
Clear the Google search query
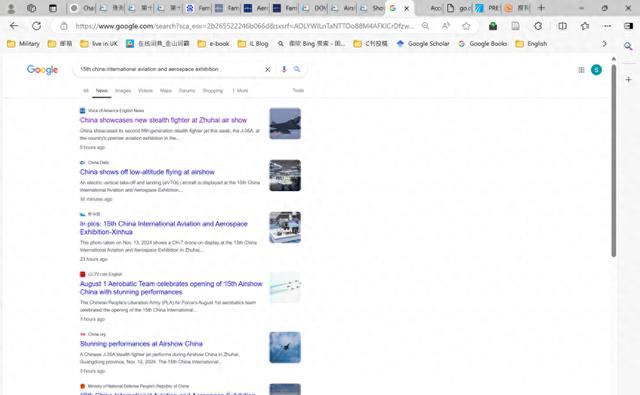tap(268, 69)
